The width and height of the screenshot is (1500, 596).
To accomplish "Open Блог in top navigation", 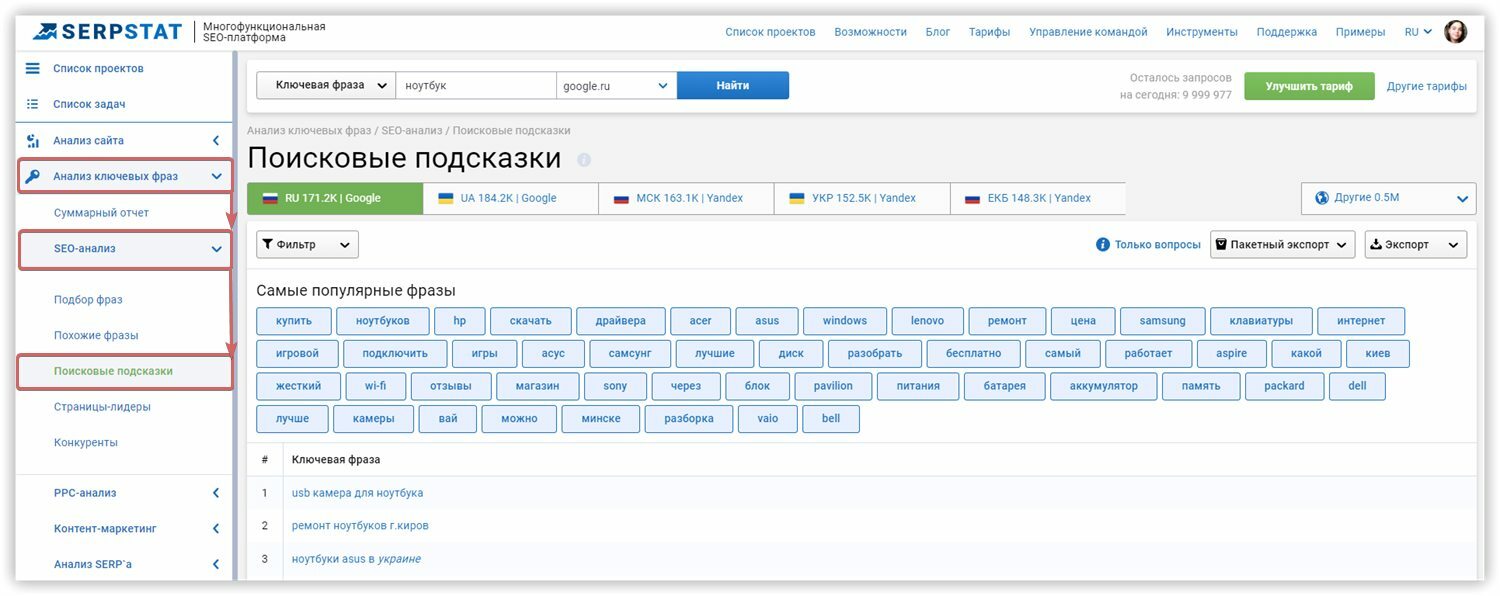I will 938,32.
